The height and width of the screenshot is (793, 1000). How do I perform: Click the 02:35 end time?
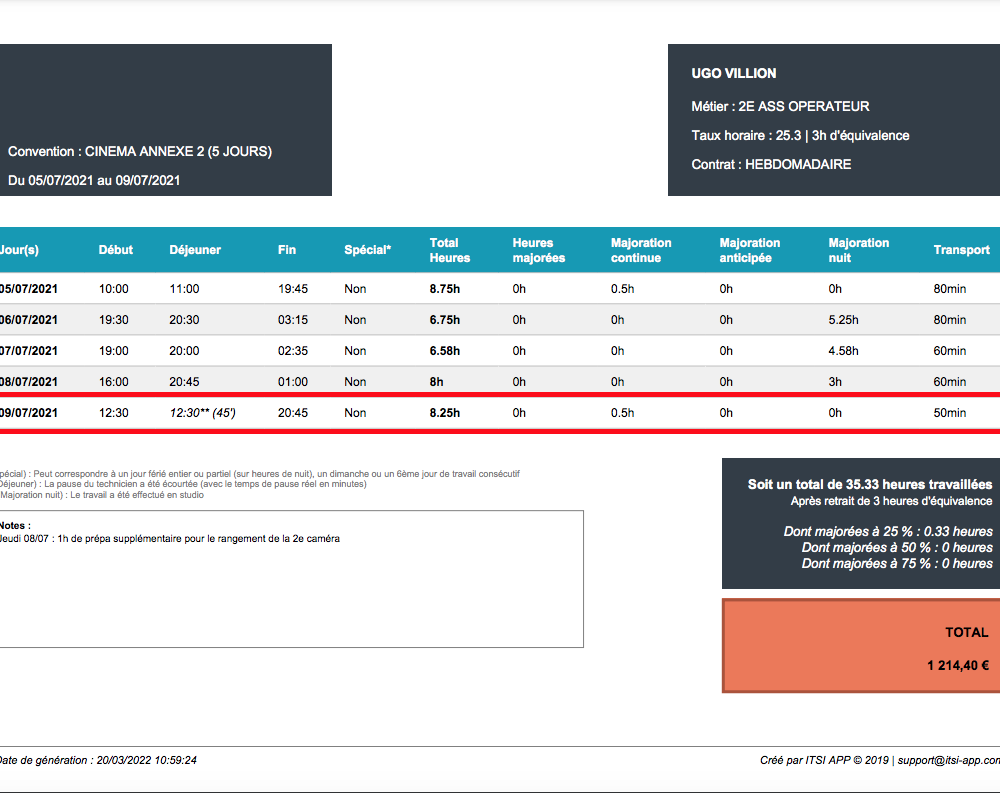point(293,351)
